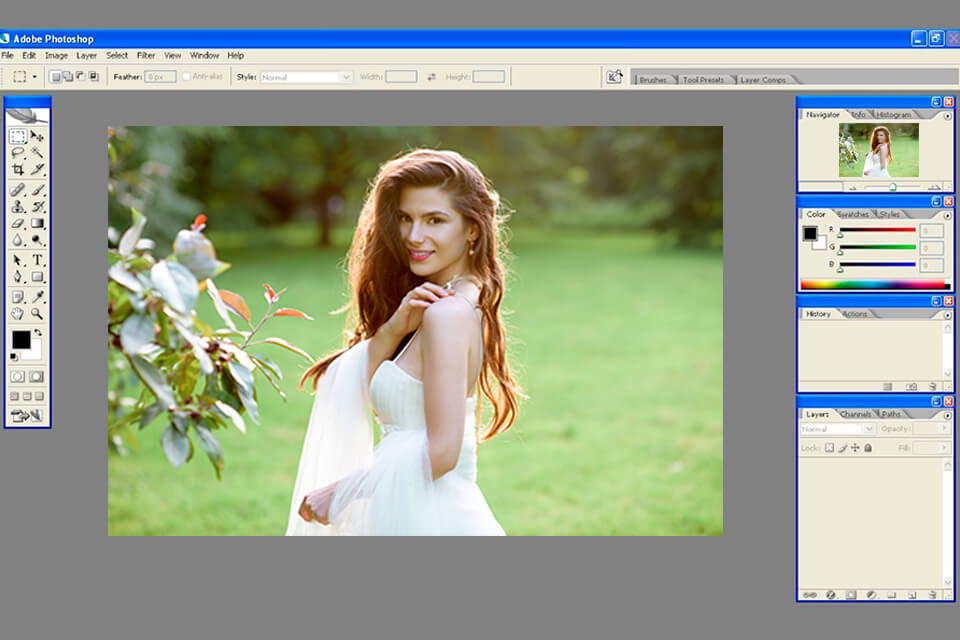Toggle the Anti-alias checkbox
Screen dimensions: 960x640
tap(186, 76)
